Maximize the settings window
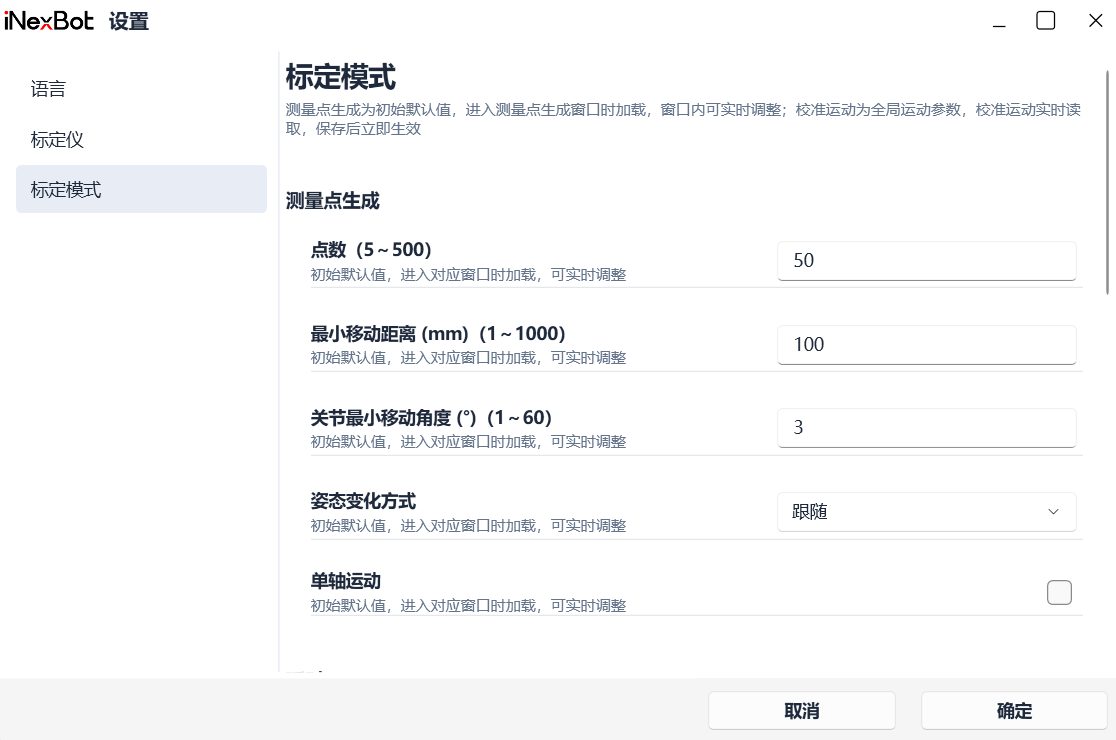This screenshot has height=740, width=1116. click(x=1046, y=21)
